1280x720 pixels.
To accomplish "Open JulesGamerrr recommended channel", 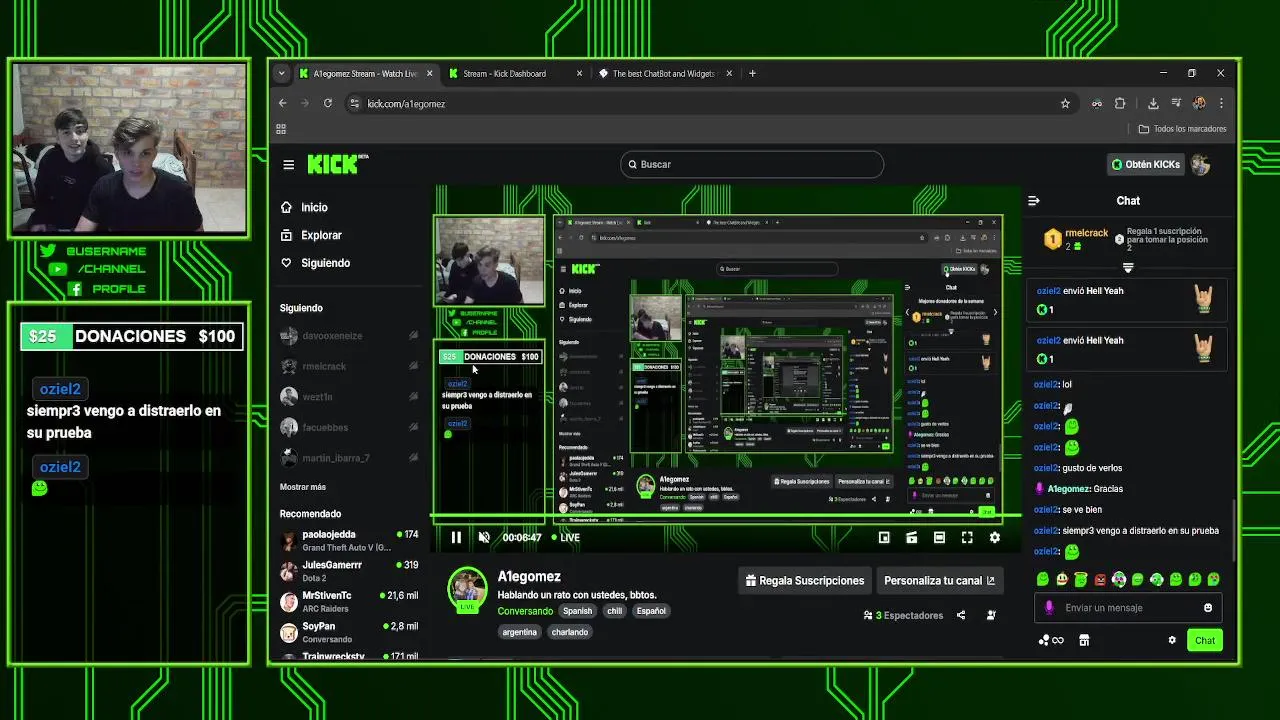I will tap(349, 571).
